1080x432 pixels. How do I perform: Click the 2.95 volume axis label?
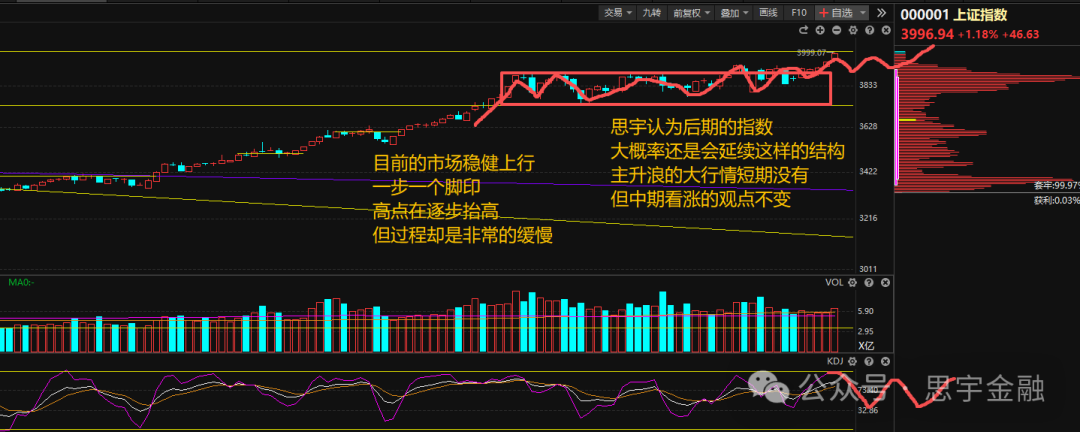pyautogui.click(x=866, y=331)
